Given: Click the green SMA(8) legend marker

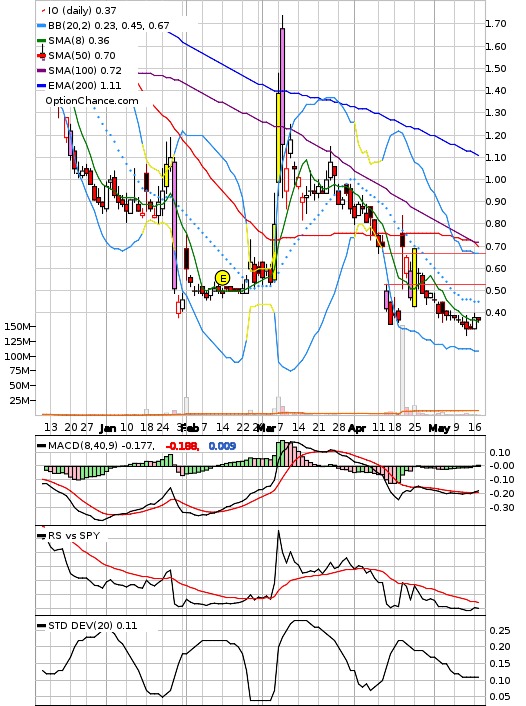Looking at the screenshot, I should [x=41, y=41].
